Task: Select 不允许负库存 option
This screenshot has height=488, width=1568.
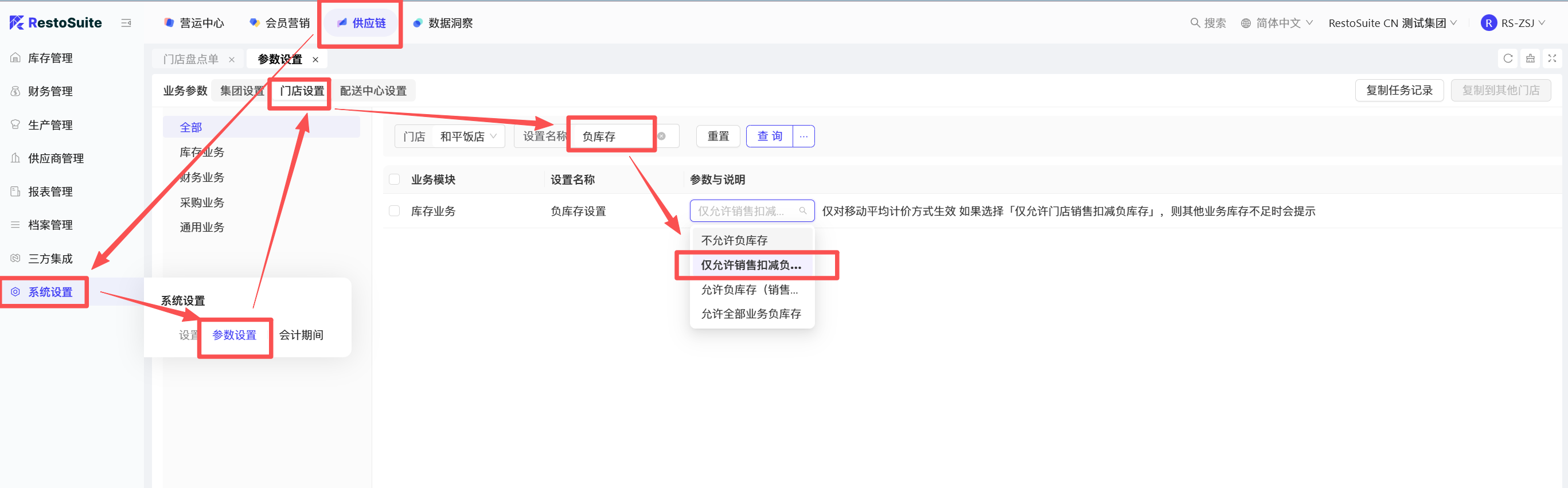Action: click(734, 240)
